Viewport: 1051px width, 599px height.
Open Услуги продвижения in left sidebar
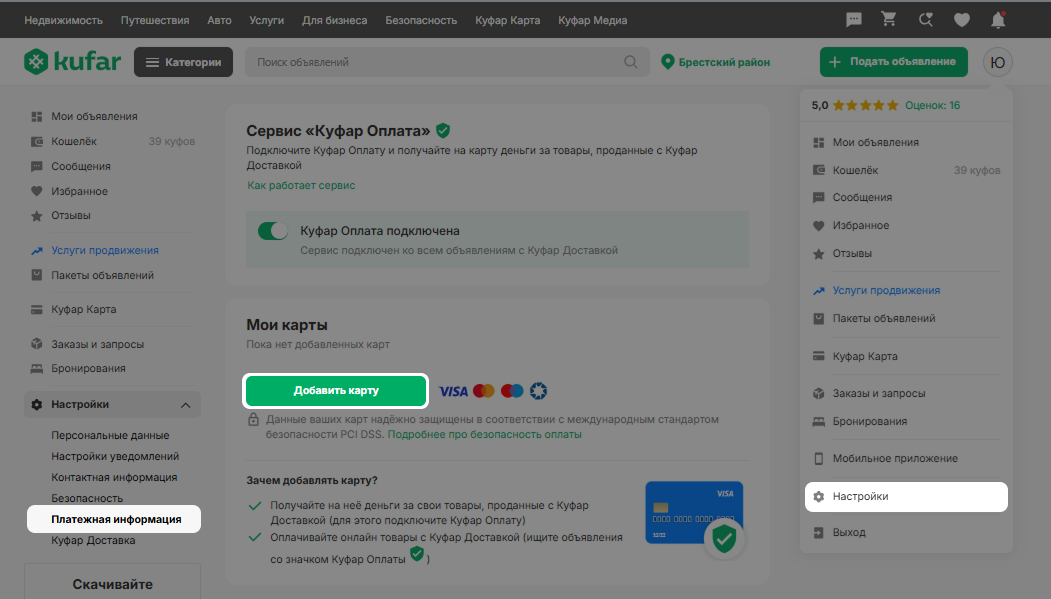105,250
